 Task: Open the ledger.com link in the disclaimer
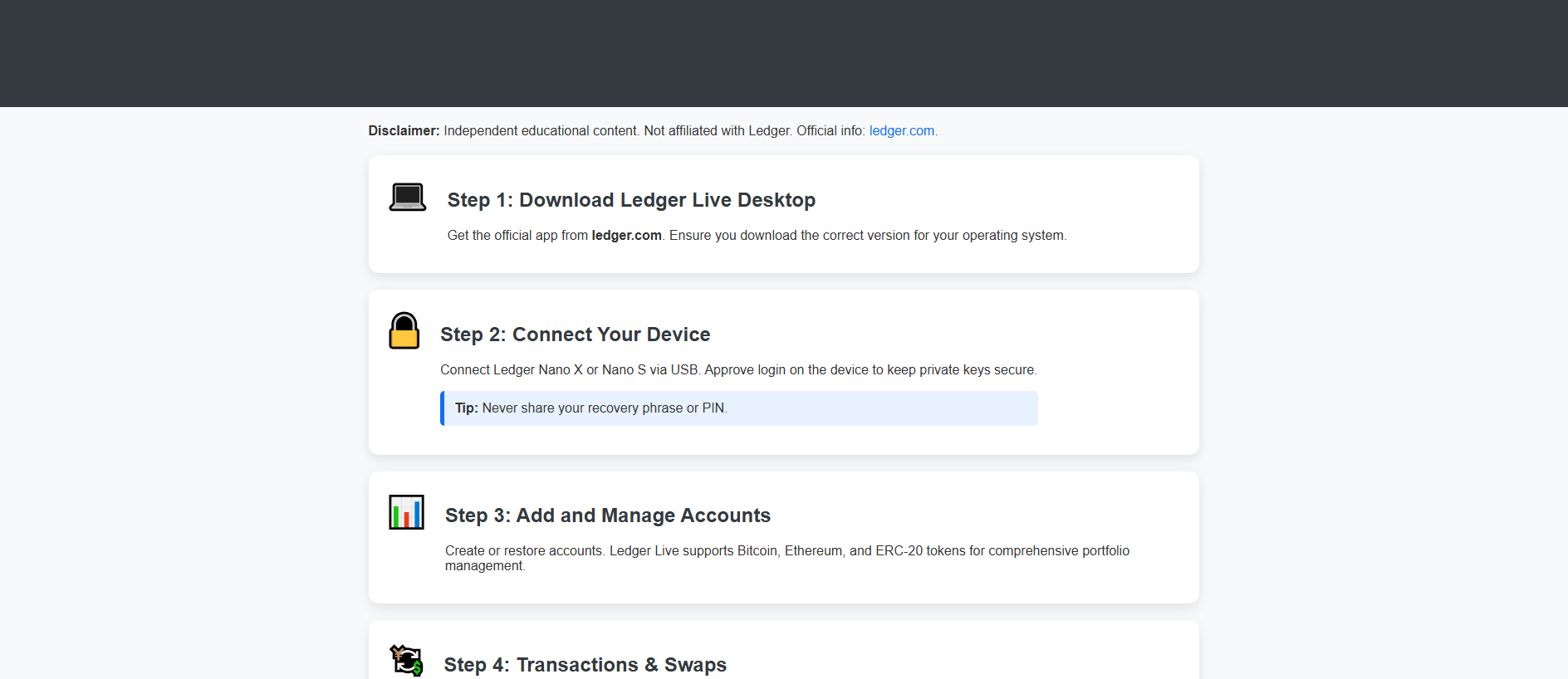tap(901, 131)
